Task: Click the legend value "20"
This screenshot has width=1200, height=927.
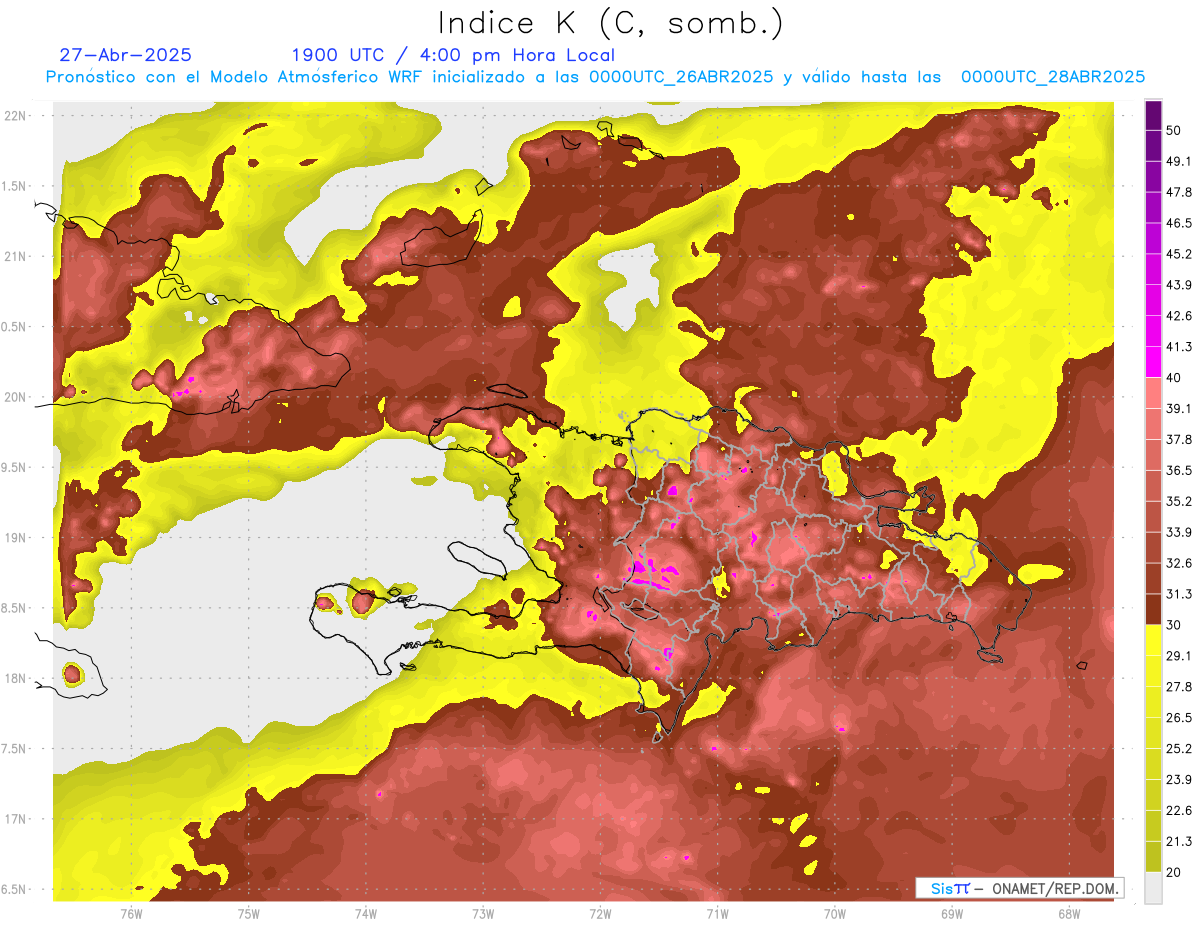Action: tap(1174, 872)
